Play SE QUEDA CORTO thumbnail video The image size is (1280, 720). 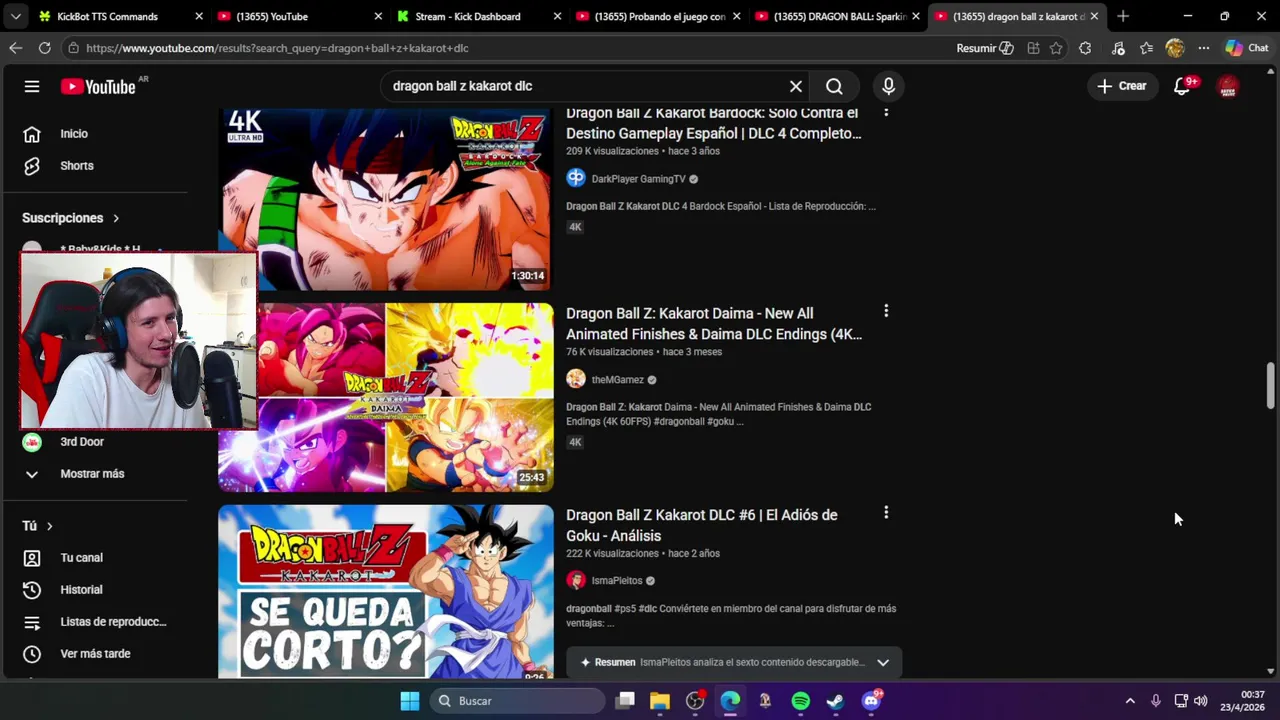click(x=386, y=592)
